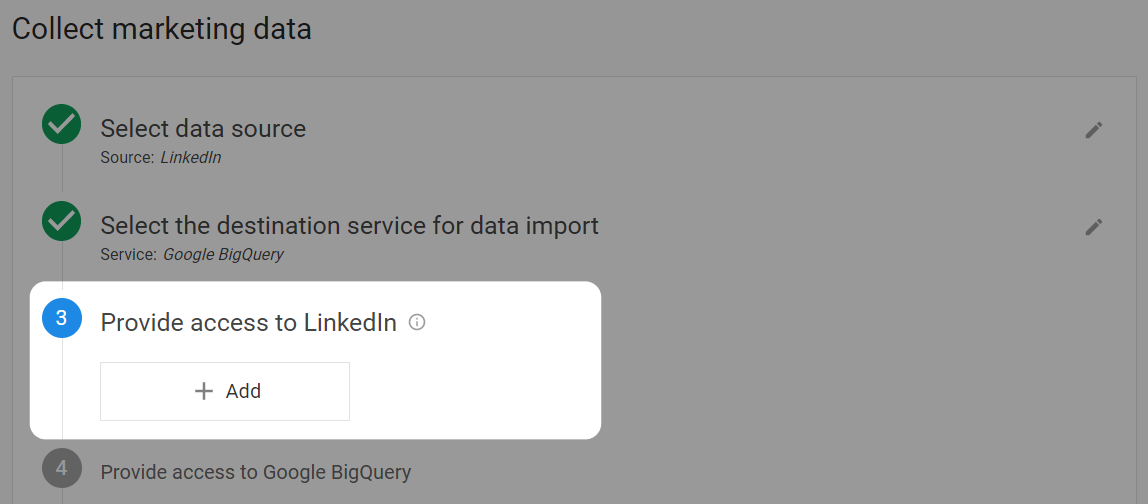Select the blue step 3 circle
The width and height of the screenshot is (1148, 504).
(x=62, y=318)
